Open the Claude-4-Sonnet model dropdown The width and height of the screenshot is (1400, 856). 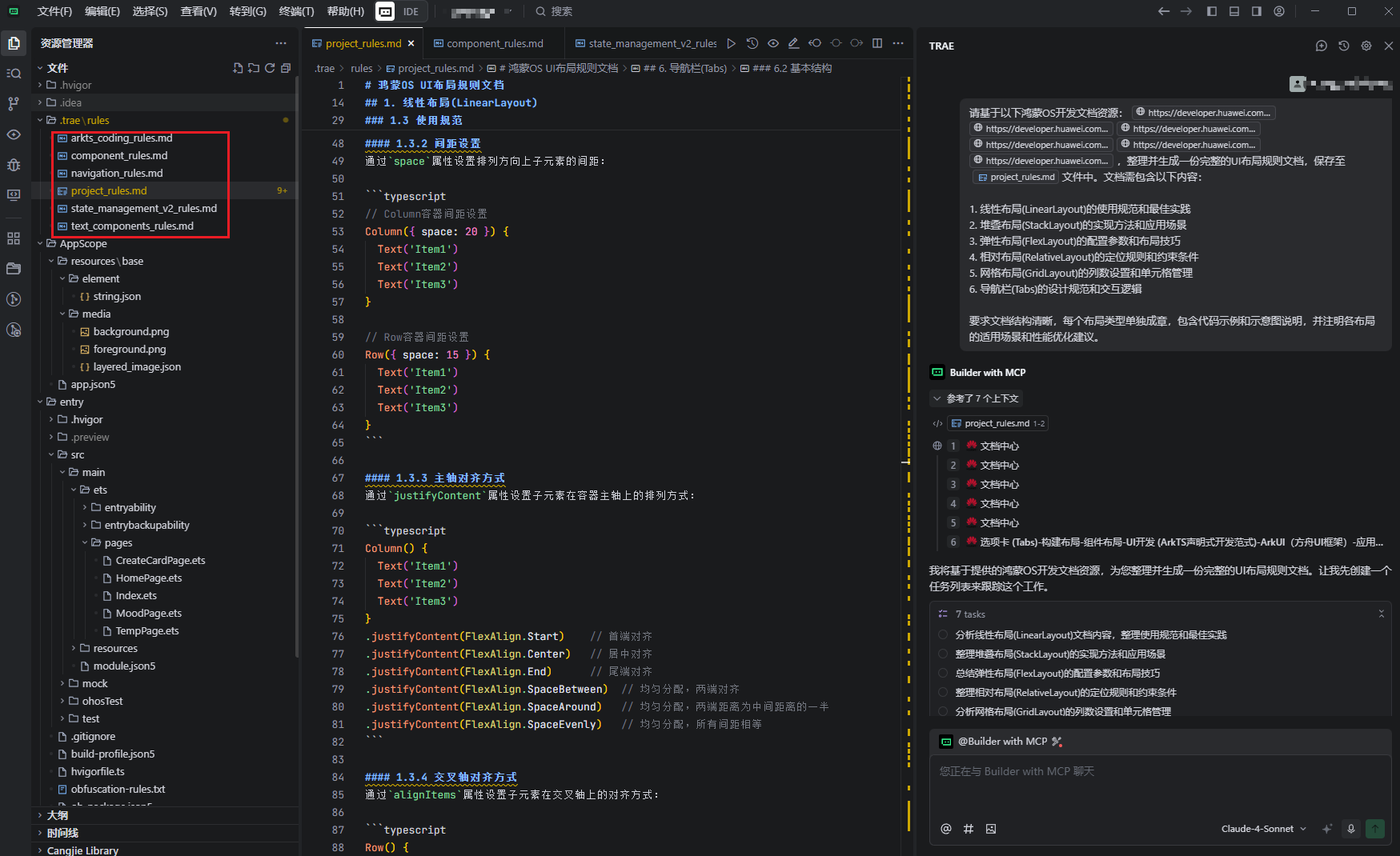point(1263,829)
